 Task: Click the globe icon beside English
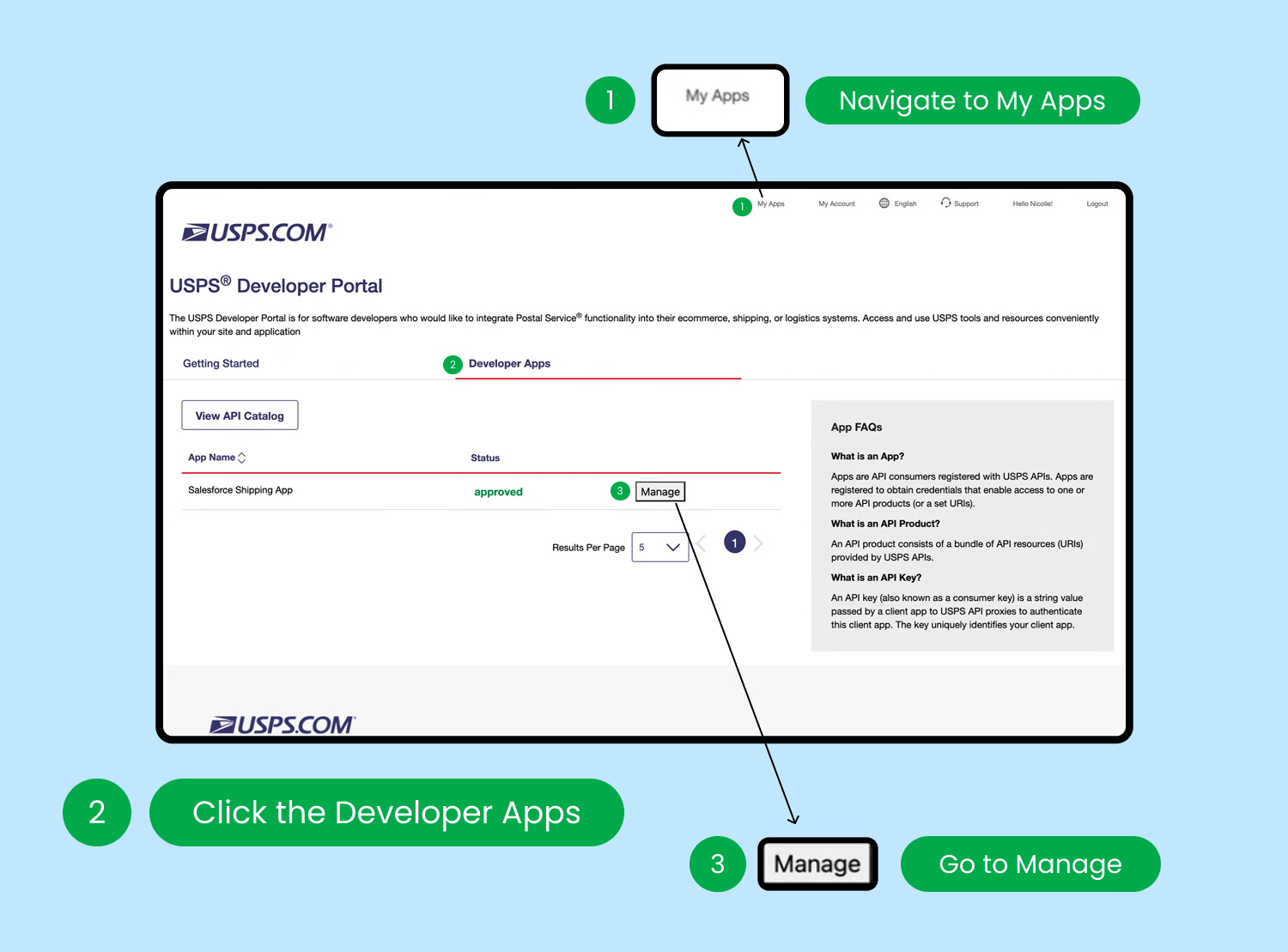click(x=884, y=203)
